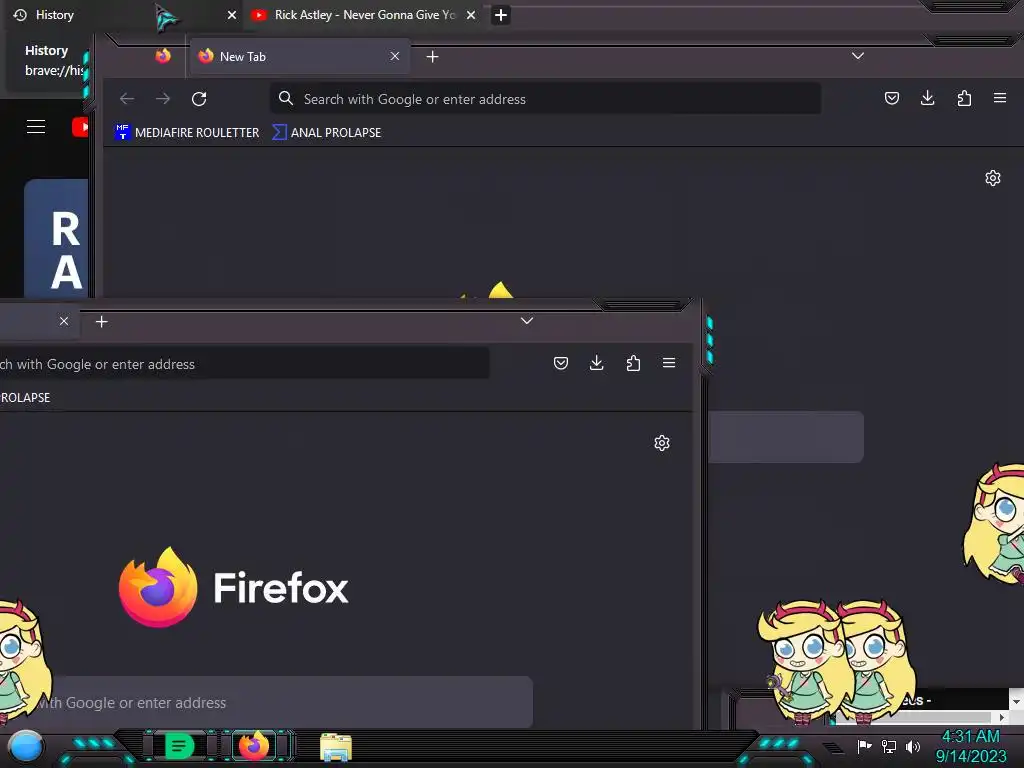Click the YouTube logo in Brave window
This screenshot has height=768, width=1024.
pos(80,127)
